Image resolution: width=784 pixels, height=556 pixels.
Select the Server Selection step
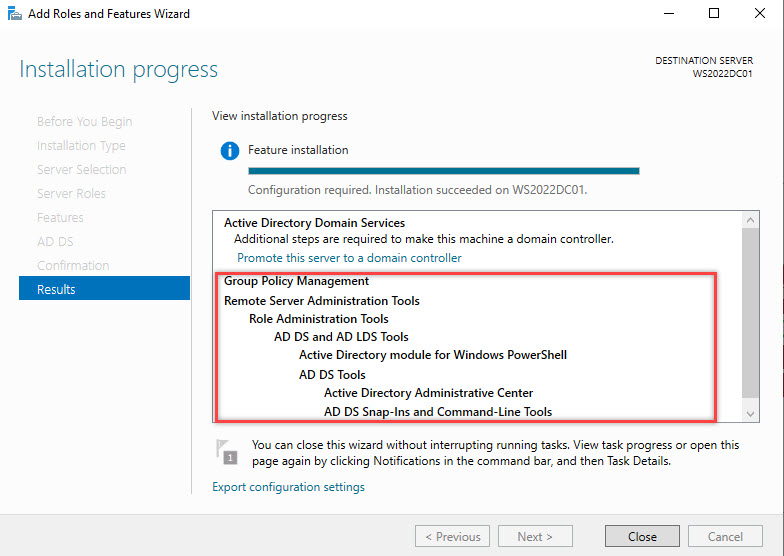82,170
